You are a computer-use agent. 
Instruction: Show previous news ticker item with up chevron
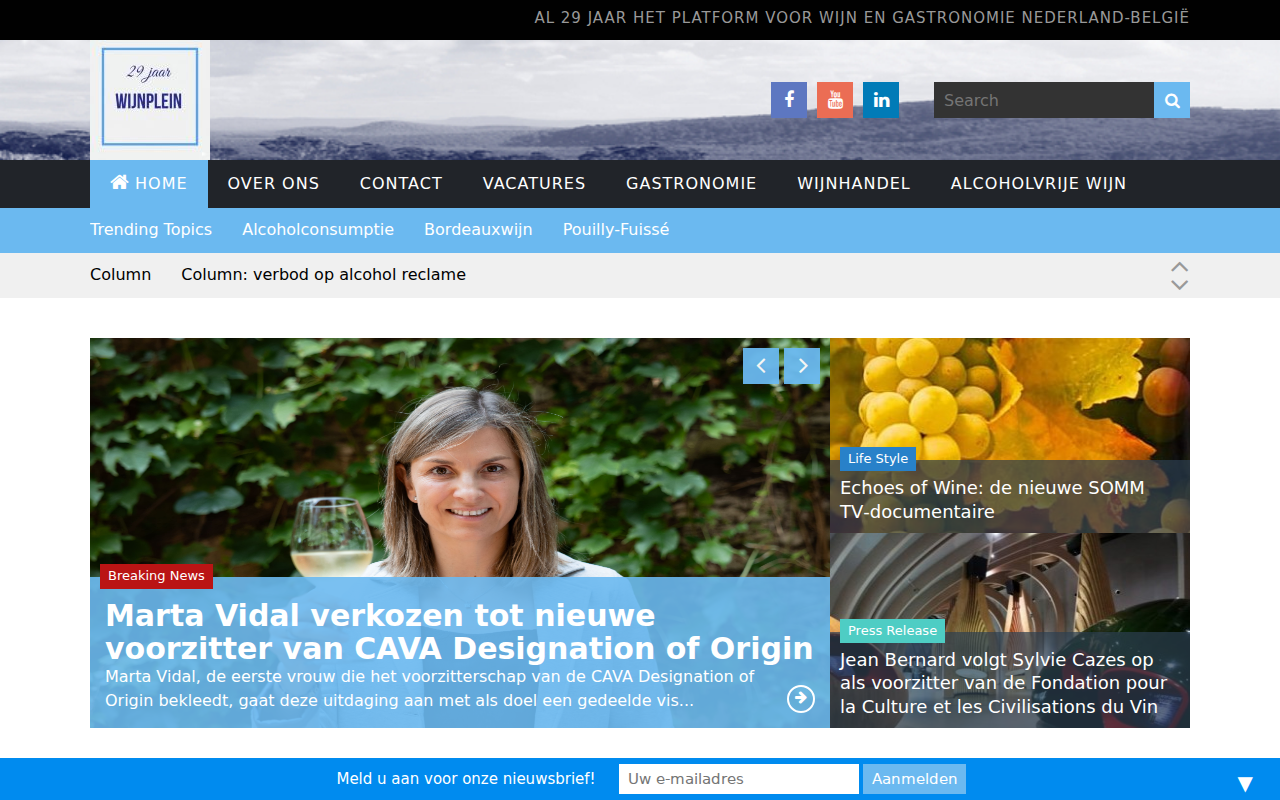point(1180,267)
